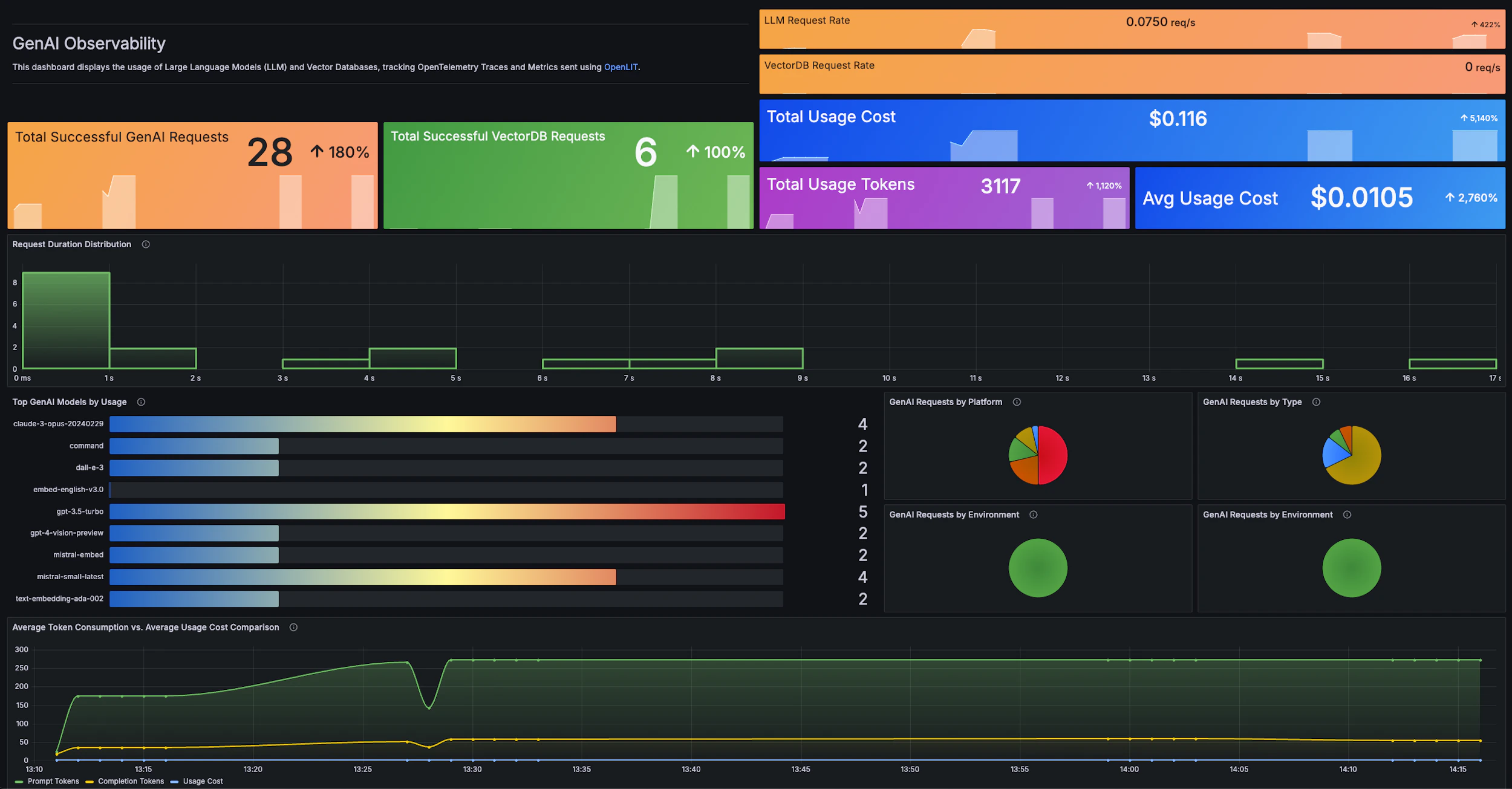Open the OpenLIT link in the dashboard description

pyautogui.click(x=621, y=67)
